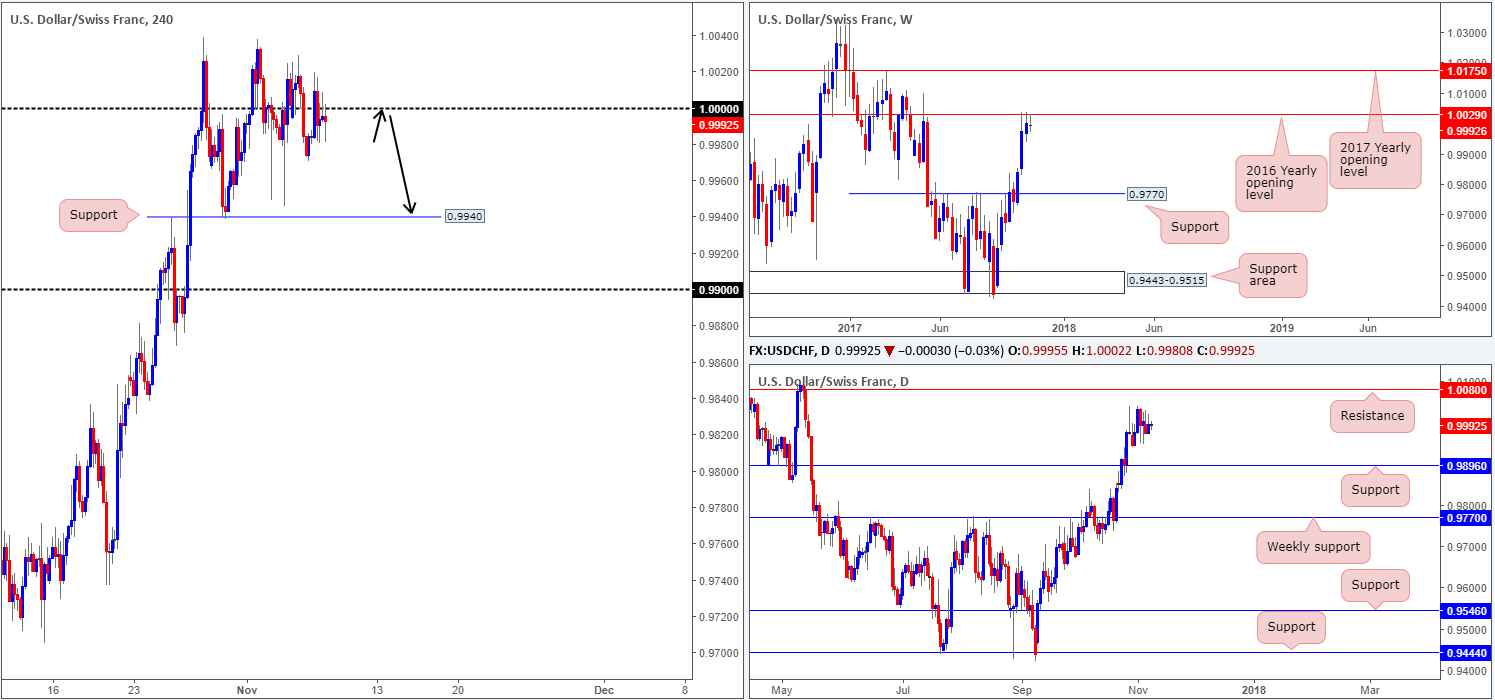The image size is (1495, 700).
Task: Click the red 0.99925 price tag on daily chart
Action: pyautogui.click(x=1465, y=426)
